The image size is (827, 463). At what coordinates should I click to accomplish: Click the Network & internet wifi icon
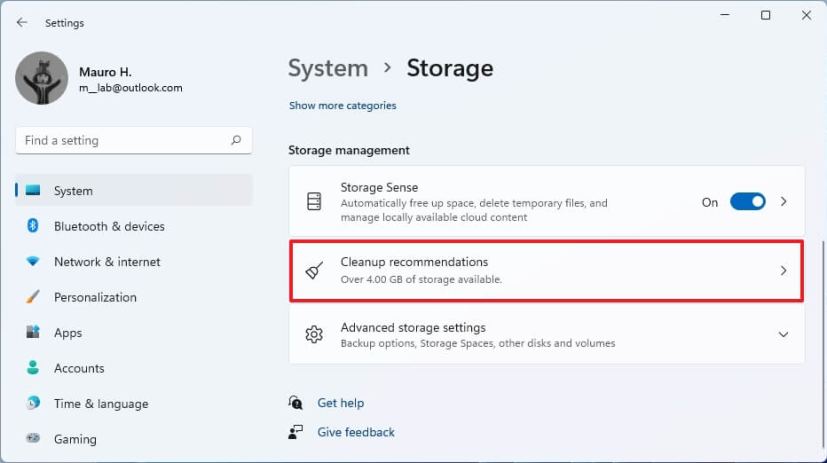pos(33,262)
